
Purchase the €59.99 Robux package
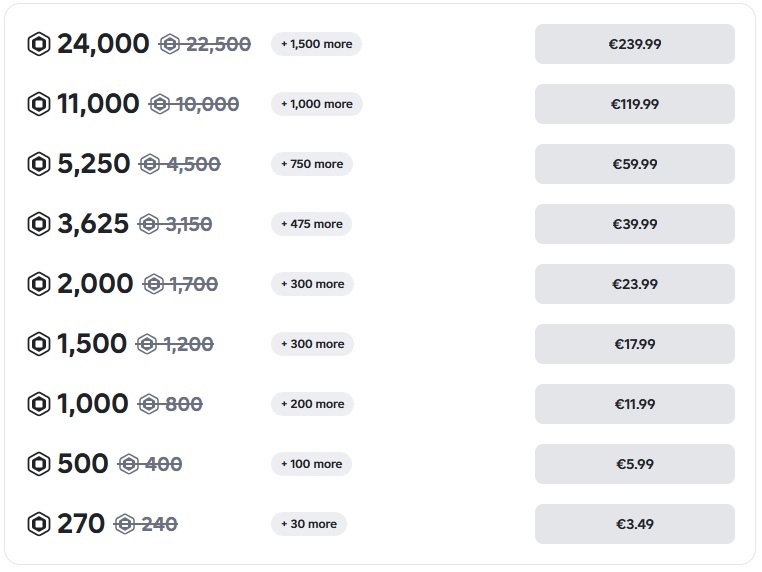click(635, 164)
